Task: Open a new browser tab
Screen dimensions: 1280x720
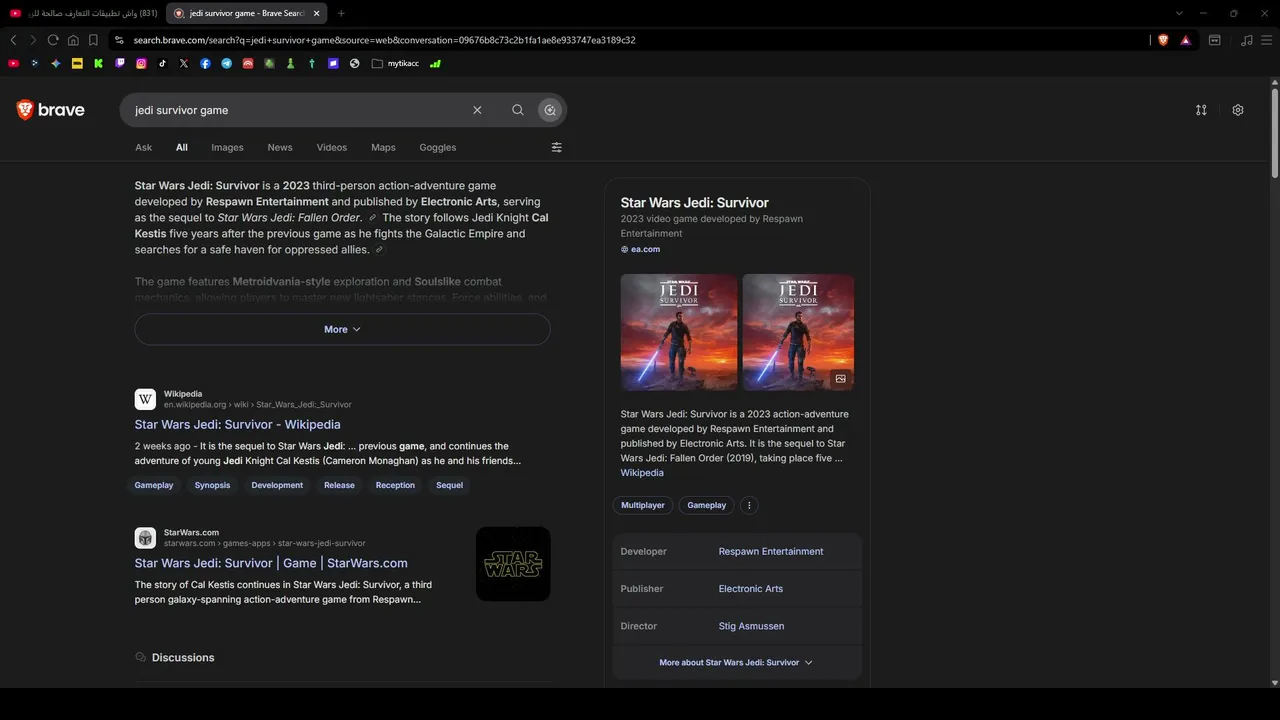Action: 341,13
